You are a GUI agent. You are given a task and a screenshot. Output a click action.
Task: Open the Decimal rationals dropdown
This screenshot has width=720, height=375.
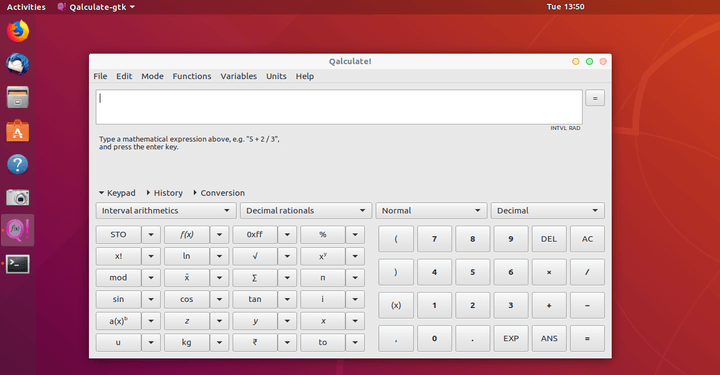click(x=306, y=211)
